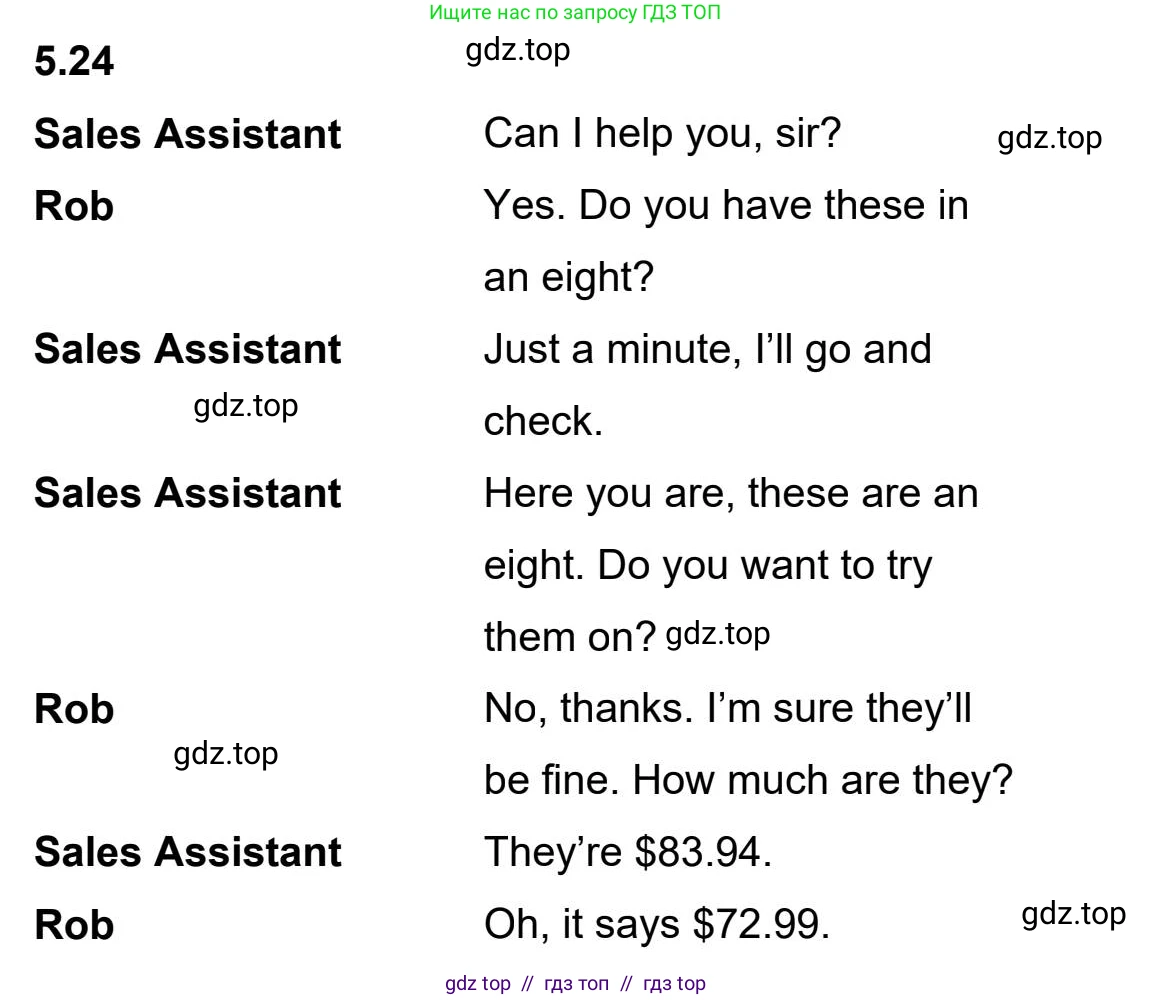This screenshot has height=1000, width=1152.
Task: Click the "Sales Assistant" label beside "They're $83.94."
Action: (188, 852)
